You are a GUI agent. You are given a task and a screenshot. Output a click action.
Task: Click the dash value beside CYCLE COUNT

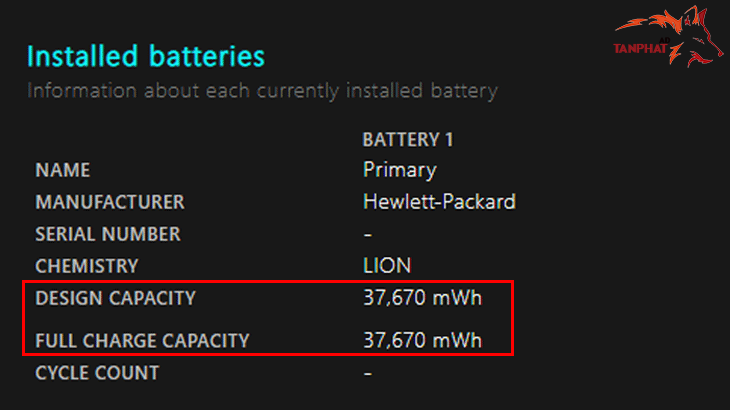point(368,373)
